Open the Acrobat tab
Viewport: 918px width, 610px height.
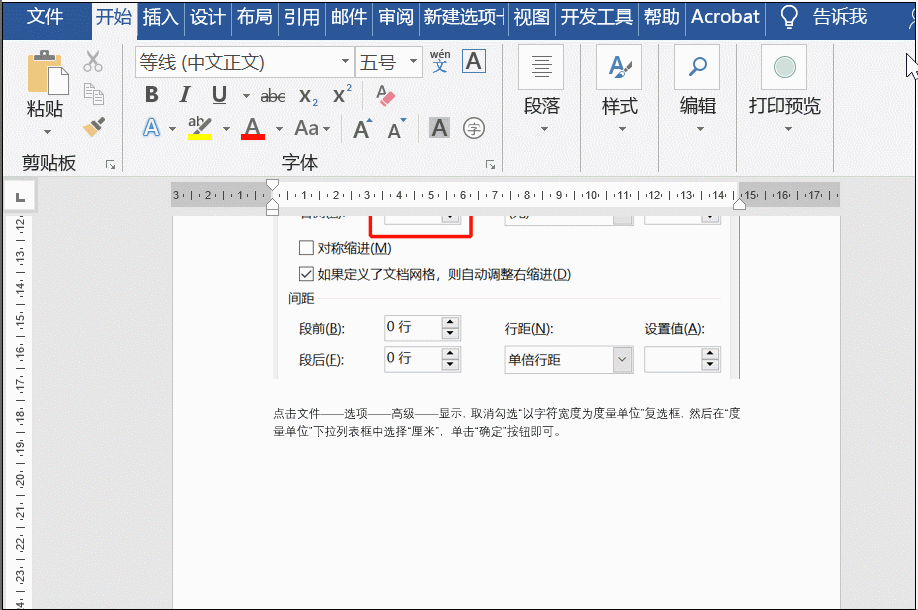point(725,17)
